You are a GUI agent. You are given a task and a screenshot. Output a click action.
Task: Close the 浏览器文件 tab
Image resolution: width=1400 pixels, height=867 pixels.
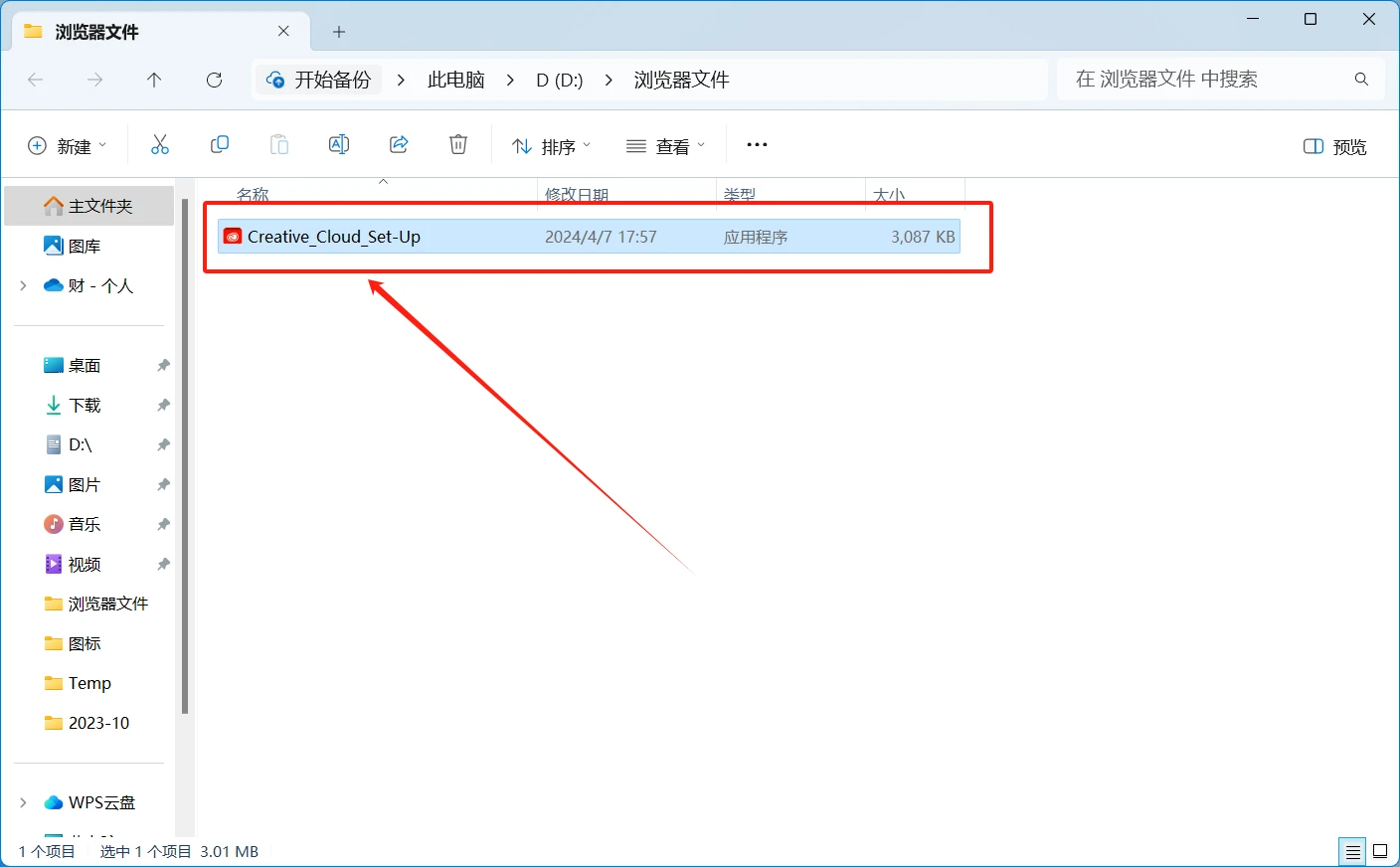pyautogui.click(x=283, y=32)
